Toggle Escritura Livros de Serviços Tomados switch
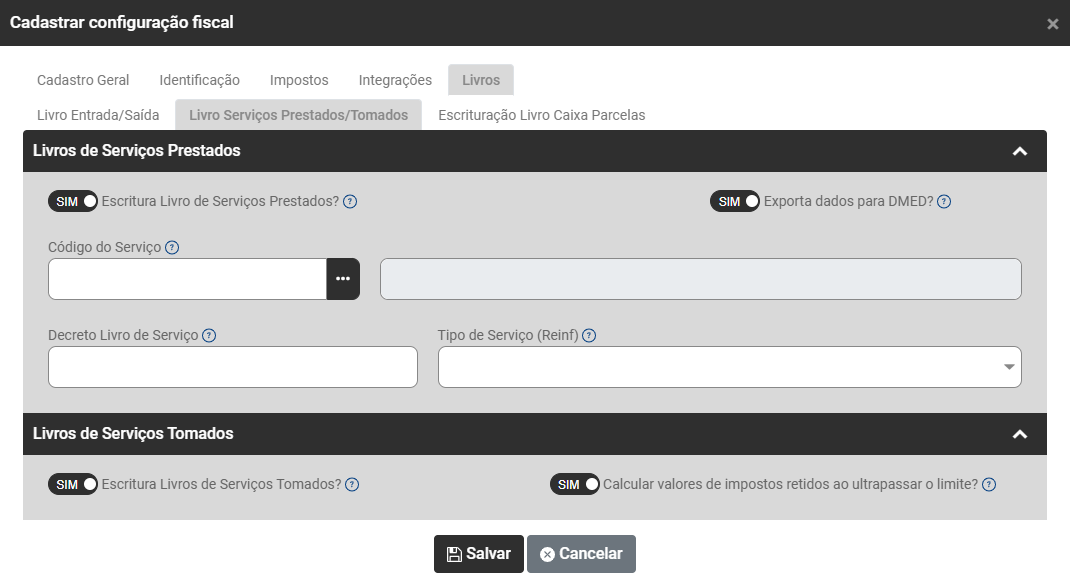The width and height of the screenshot is (1070, 580). (73, 484)
